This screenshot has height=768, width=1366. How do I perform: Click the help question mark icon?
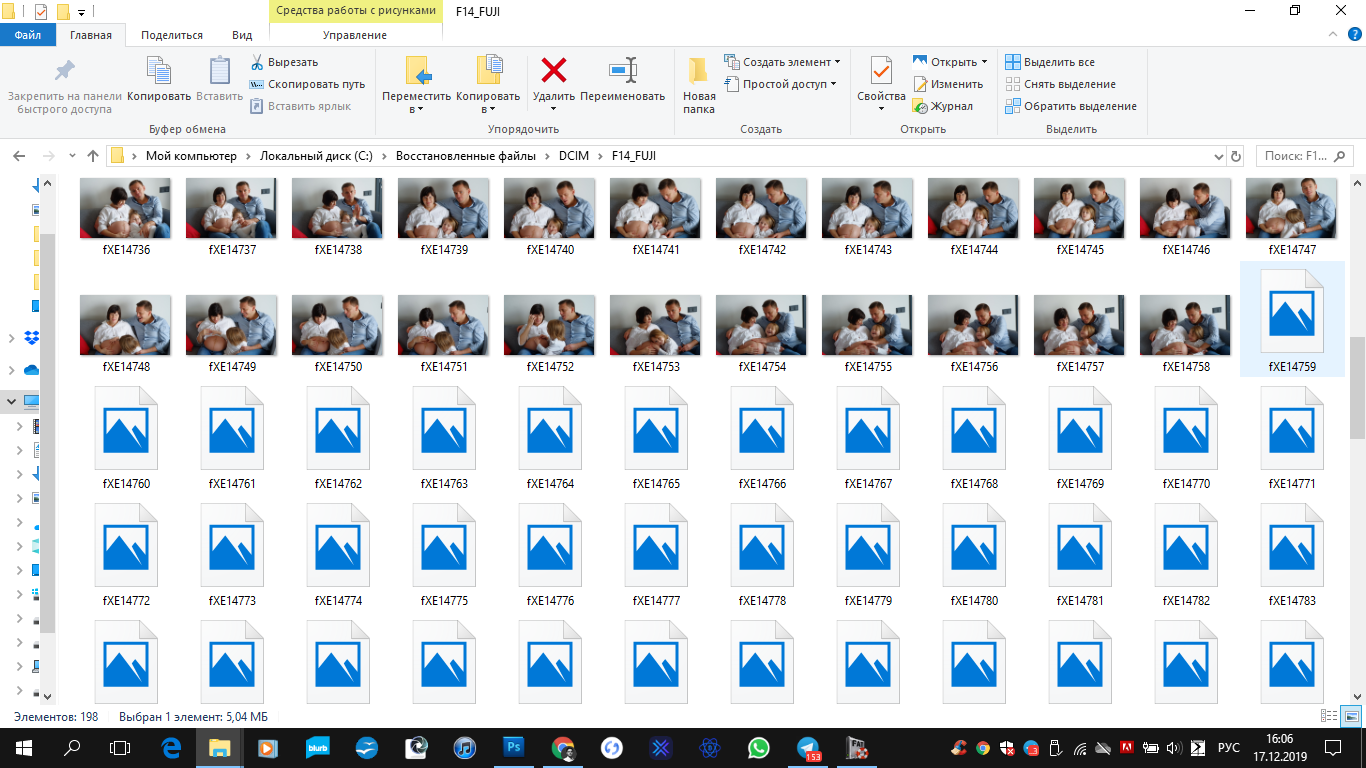[x=1355, y=35]
